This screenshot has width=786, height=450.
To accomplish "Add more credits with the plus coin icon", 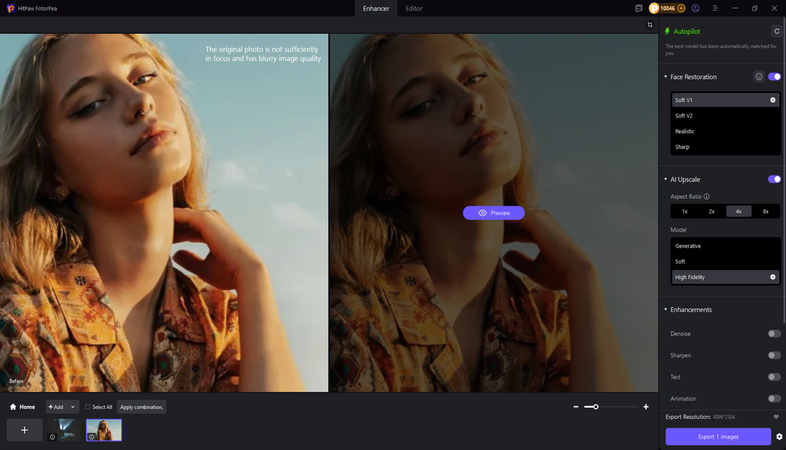I will pos(681,8).
